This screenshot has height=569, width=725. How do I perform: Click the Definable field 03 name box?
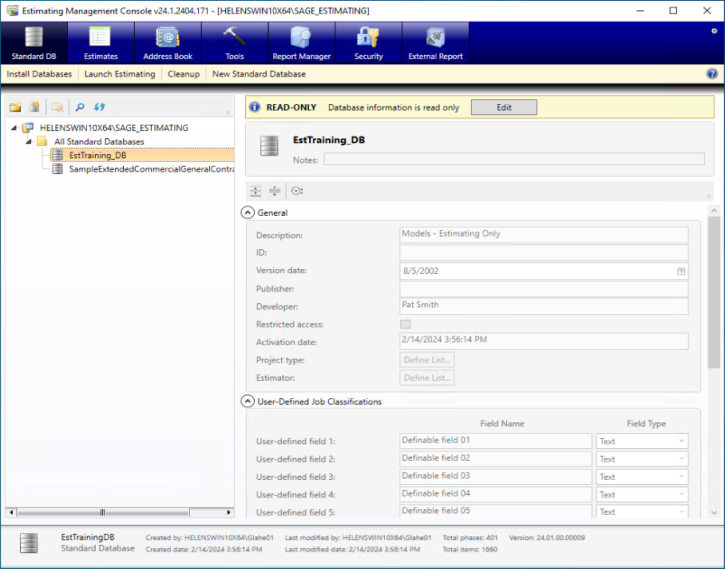[x=496, y=477]
